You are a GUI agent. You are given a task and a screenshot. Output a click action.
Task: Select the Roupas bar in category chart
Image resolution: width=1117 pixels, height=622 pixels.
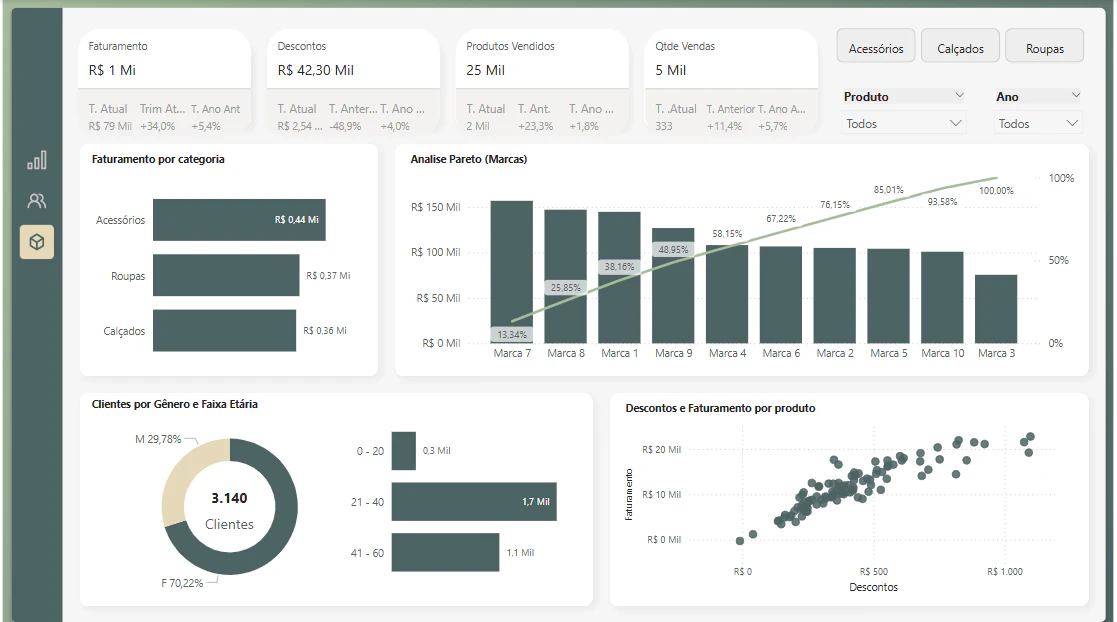pos(226,275)
